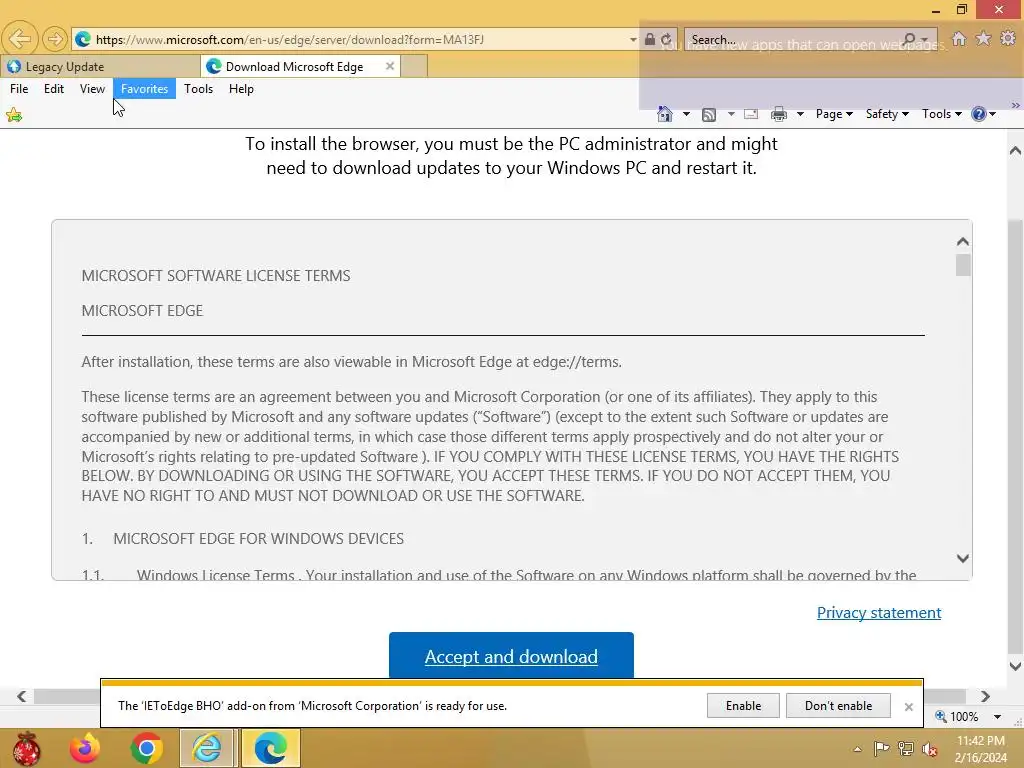Click page scrollbar down arrow
1024x768 pixels.
pyautogui.click(x=1015, y=666)
